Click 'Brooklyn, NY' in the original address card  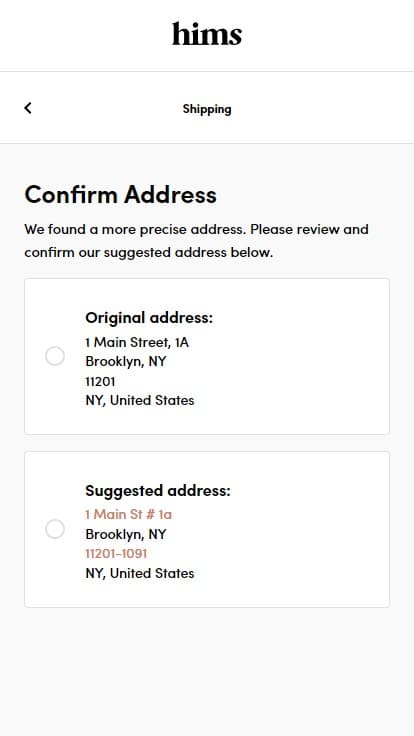pyautogui.click(x=125, y=362)
